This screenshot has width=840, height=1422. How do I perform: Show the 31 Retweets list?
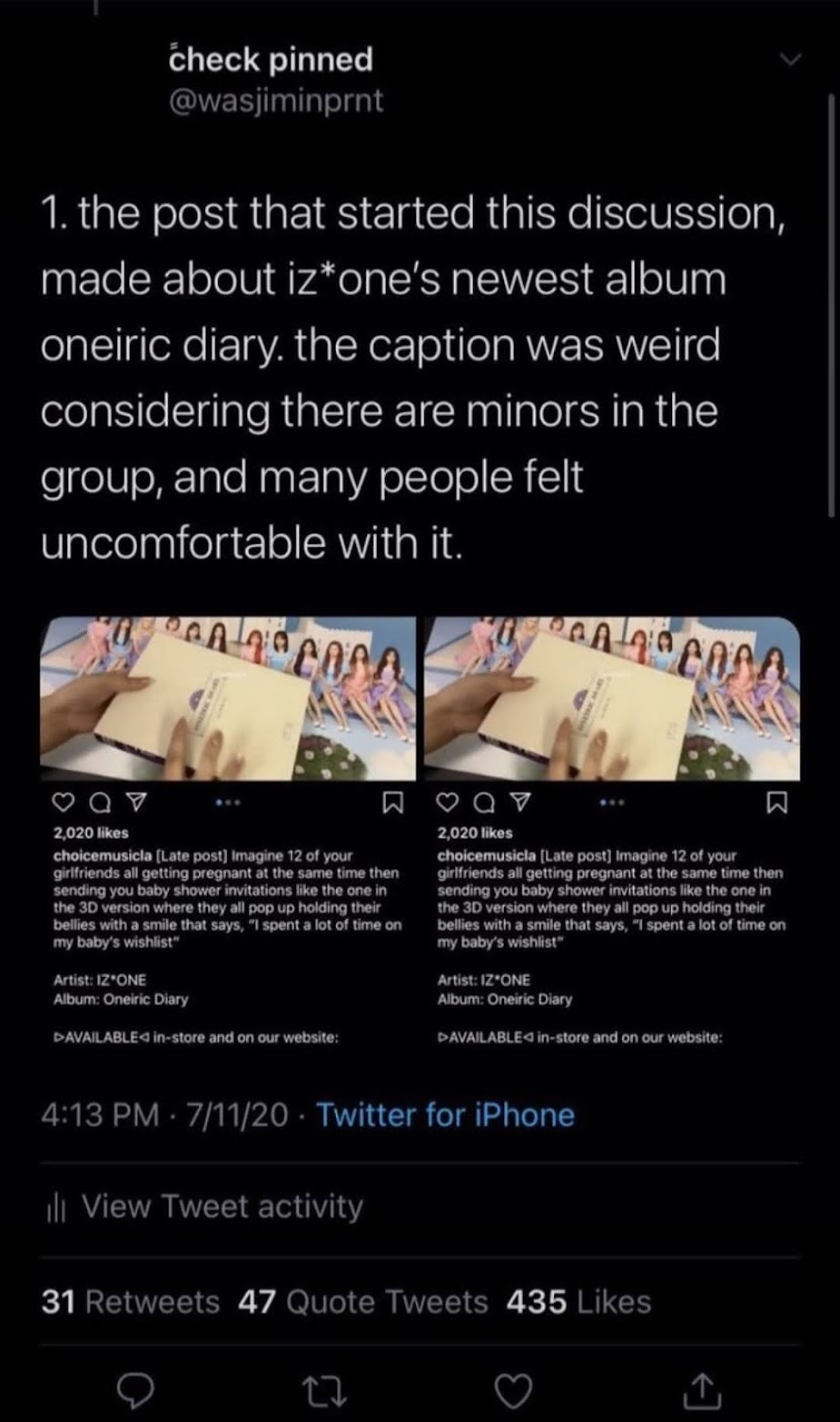click(131, 1301)
